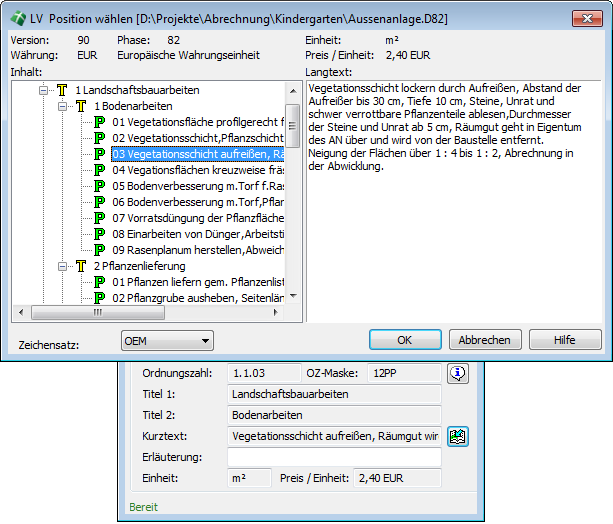613x524 pixels.
Task: Click the P icon of 05 Bodenverbesserung
Action: click(x=100, y=186)
